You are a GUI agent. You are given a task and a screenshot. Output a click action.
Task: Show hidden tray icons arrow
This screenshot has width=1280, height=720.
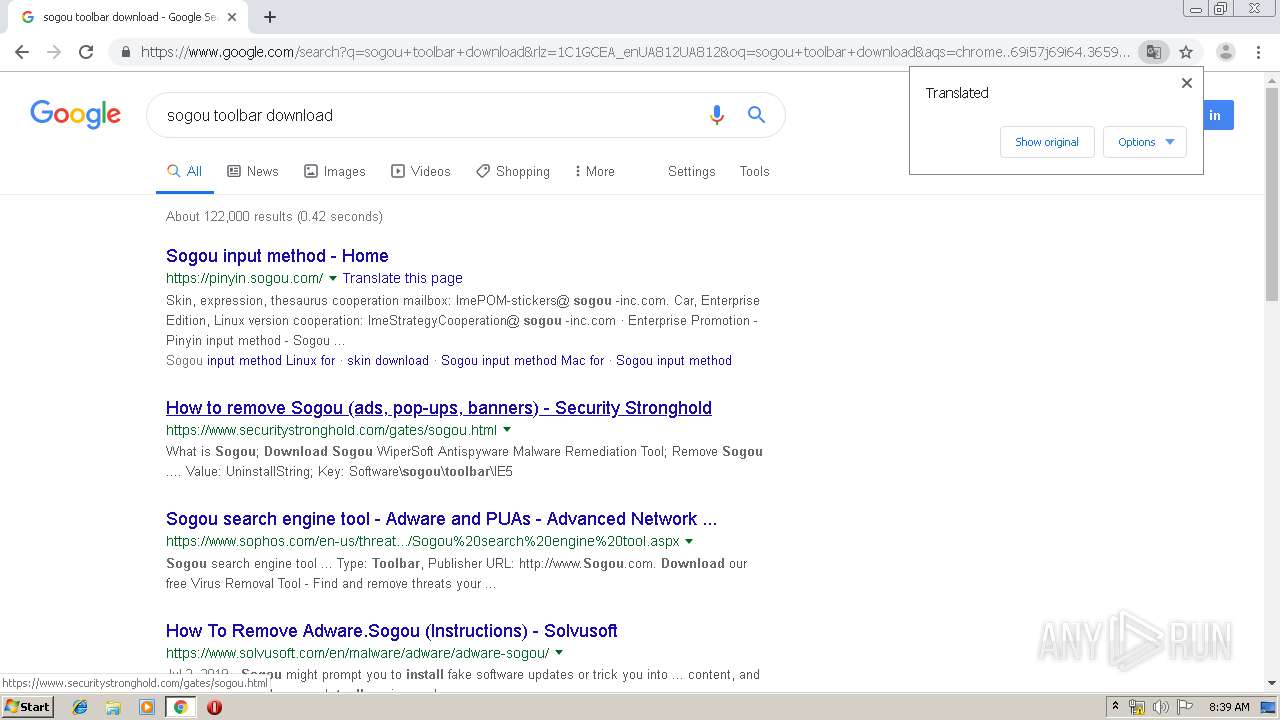click(x=1115, y=707)
